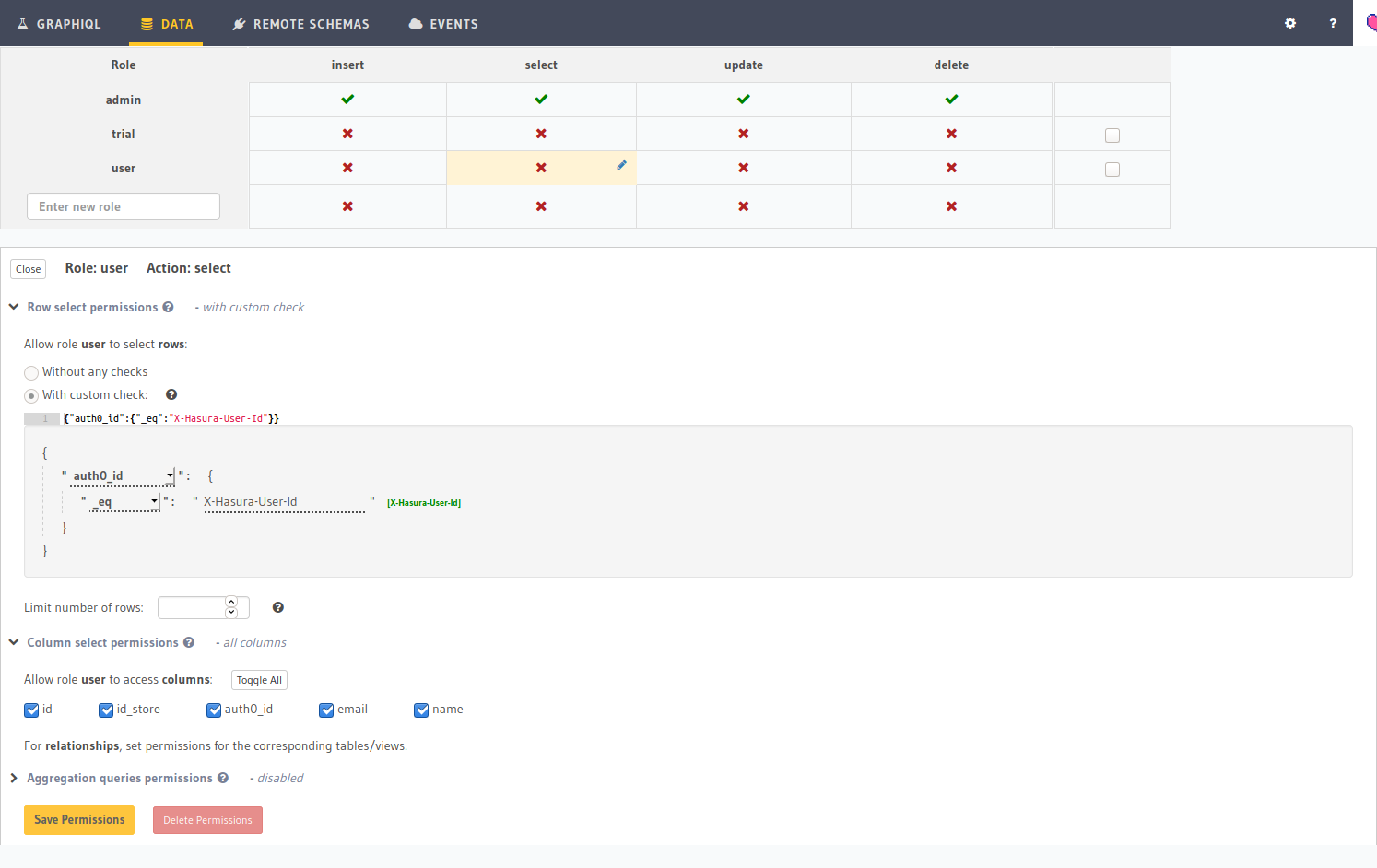Uncheck the name column checkbox
This screenshot has height=868, width=1377.
click(421, 710)
